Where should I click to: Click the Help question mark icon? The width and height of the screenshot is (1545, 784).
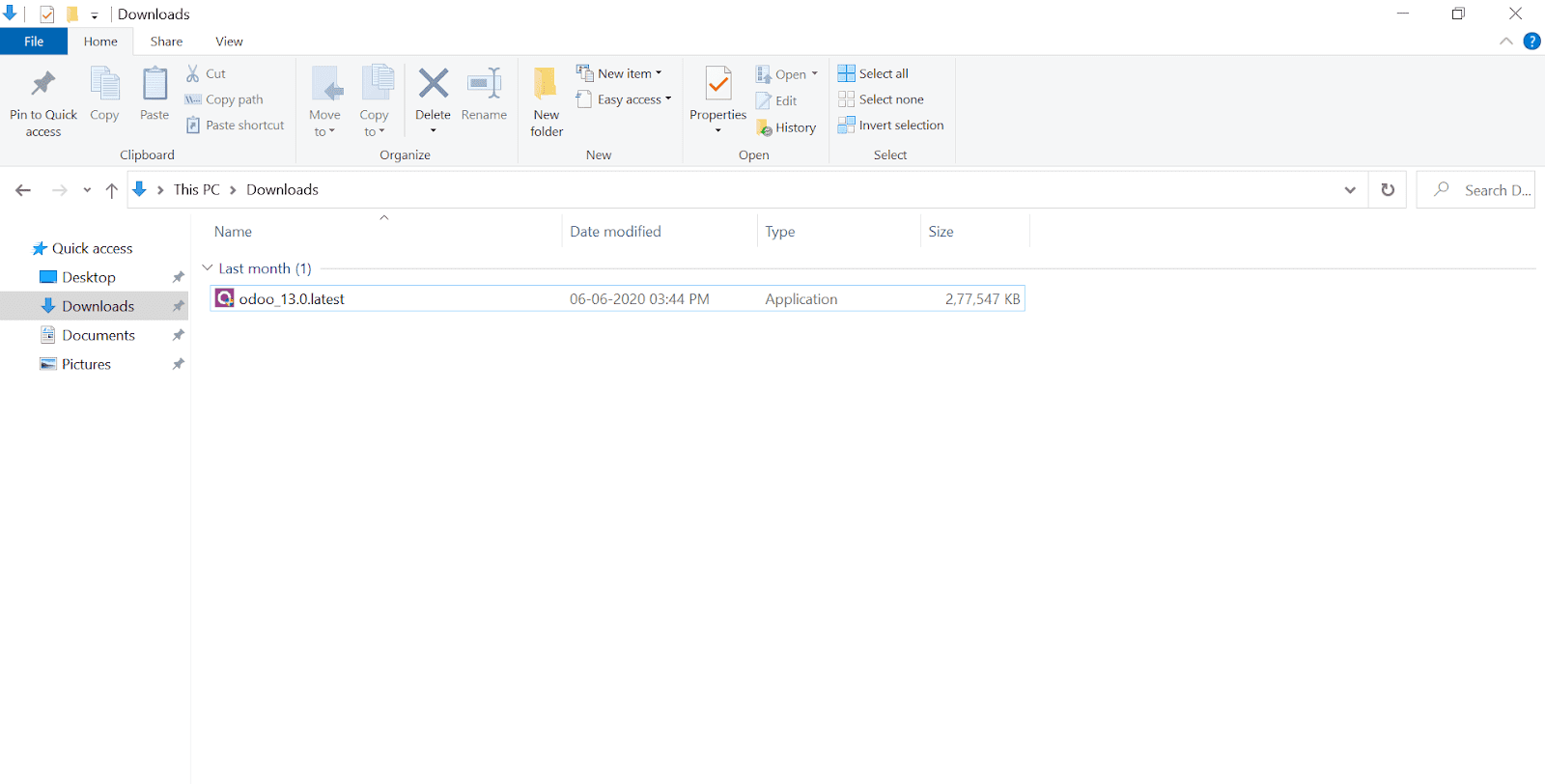click(1531, 42)
